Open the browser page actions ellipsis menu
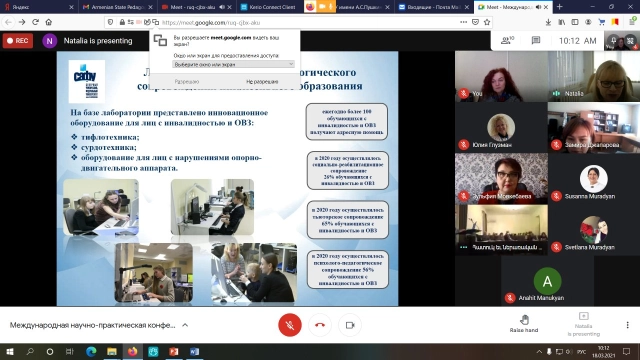 pos(463,22)
